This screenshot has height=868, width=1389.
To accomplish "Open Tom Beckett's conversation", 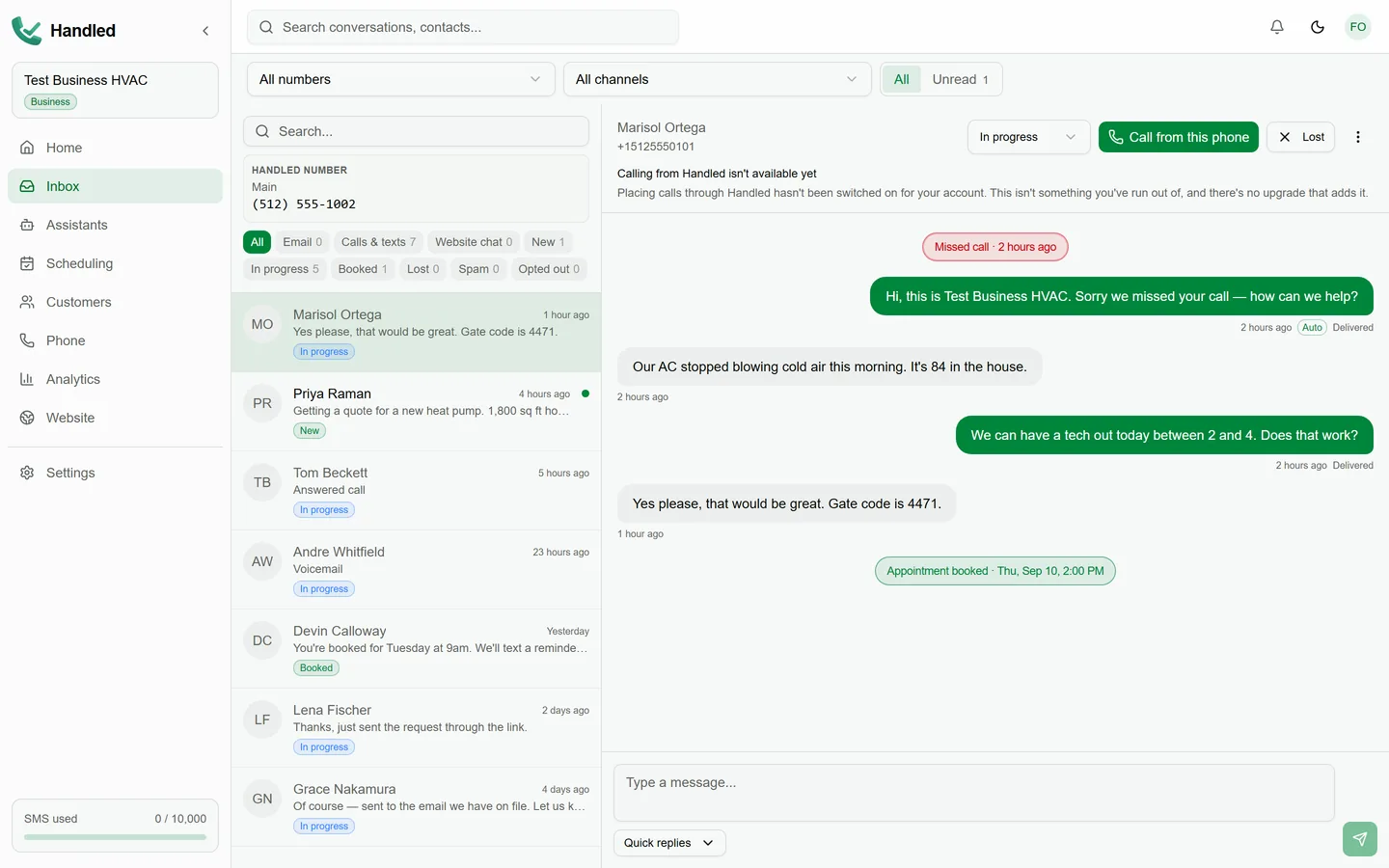I will coord(416,491).
